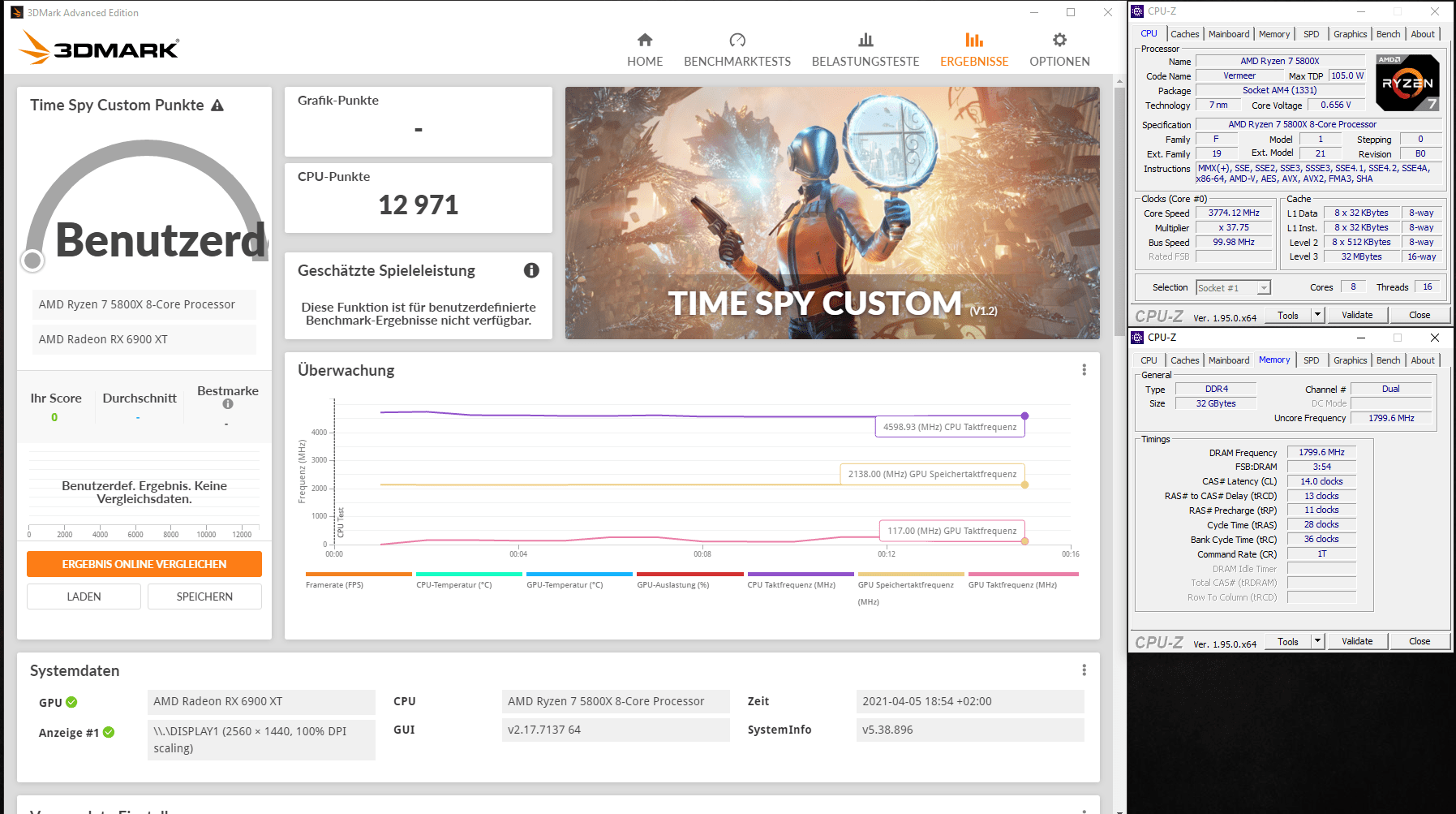
Task: Click the Ryzen 7 logo in CPU-Z
Action: 1408,83
